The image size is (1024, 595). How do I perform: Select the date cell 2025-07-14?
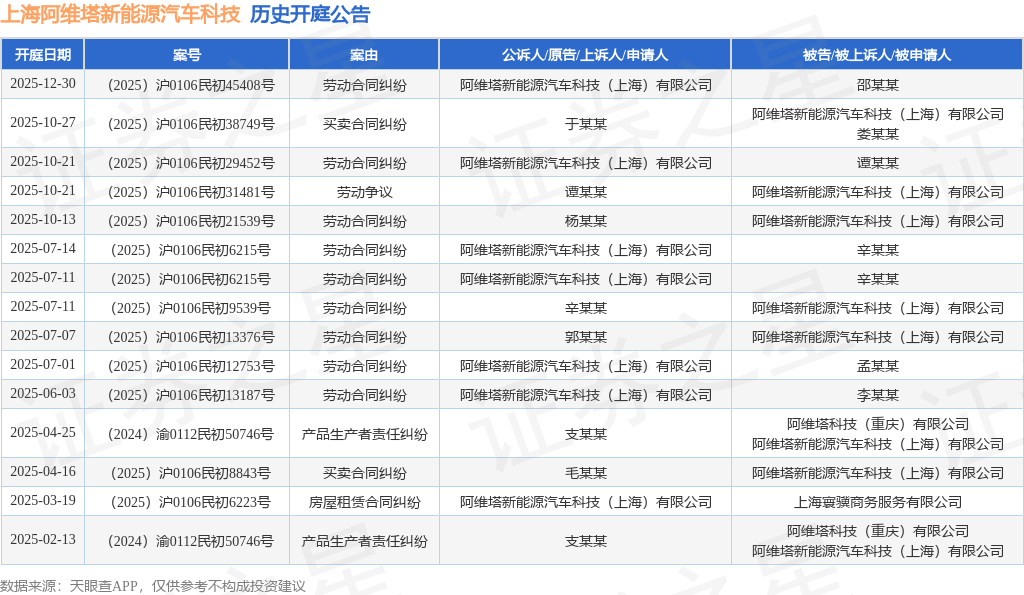click(42, 249)
